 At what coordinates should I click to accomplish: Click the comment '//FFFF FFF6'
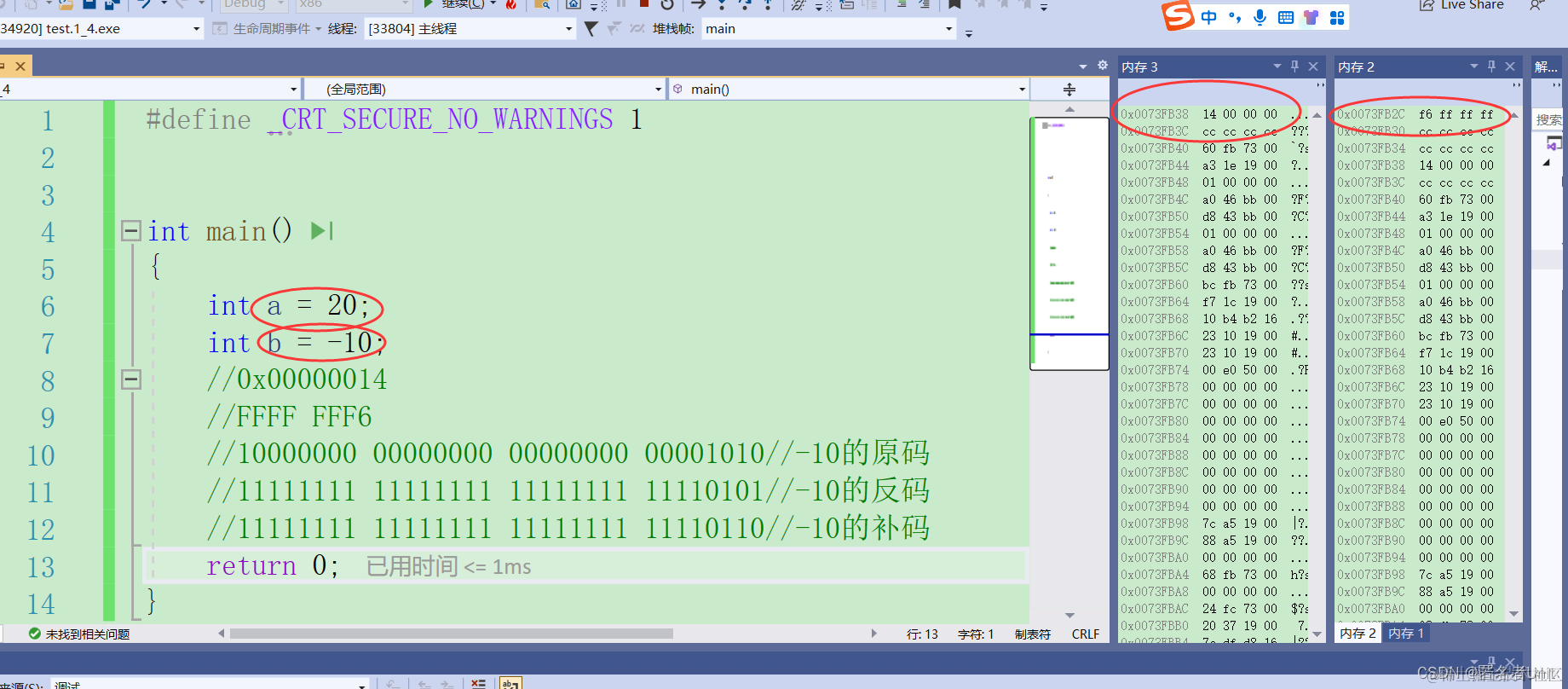(x=289, y=416)
